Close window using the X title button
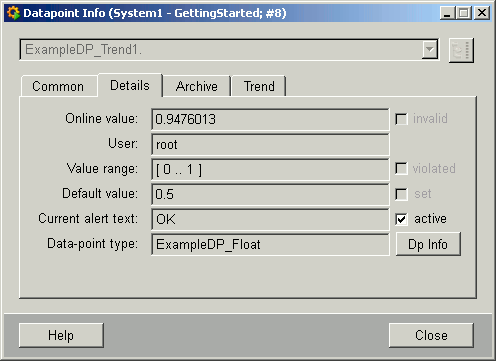Screen dimensions: 496x361 [482, 13]
